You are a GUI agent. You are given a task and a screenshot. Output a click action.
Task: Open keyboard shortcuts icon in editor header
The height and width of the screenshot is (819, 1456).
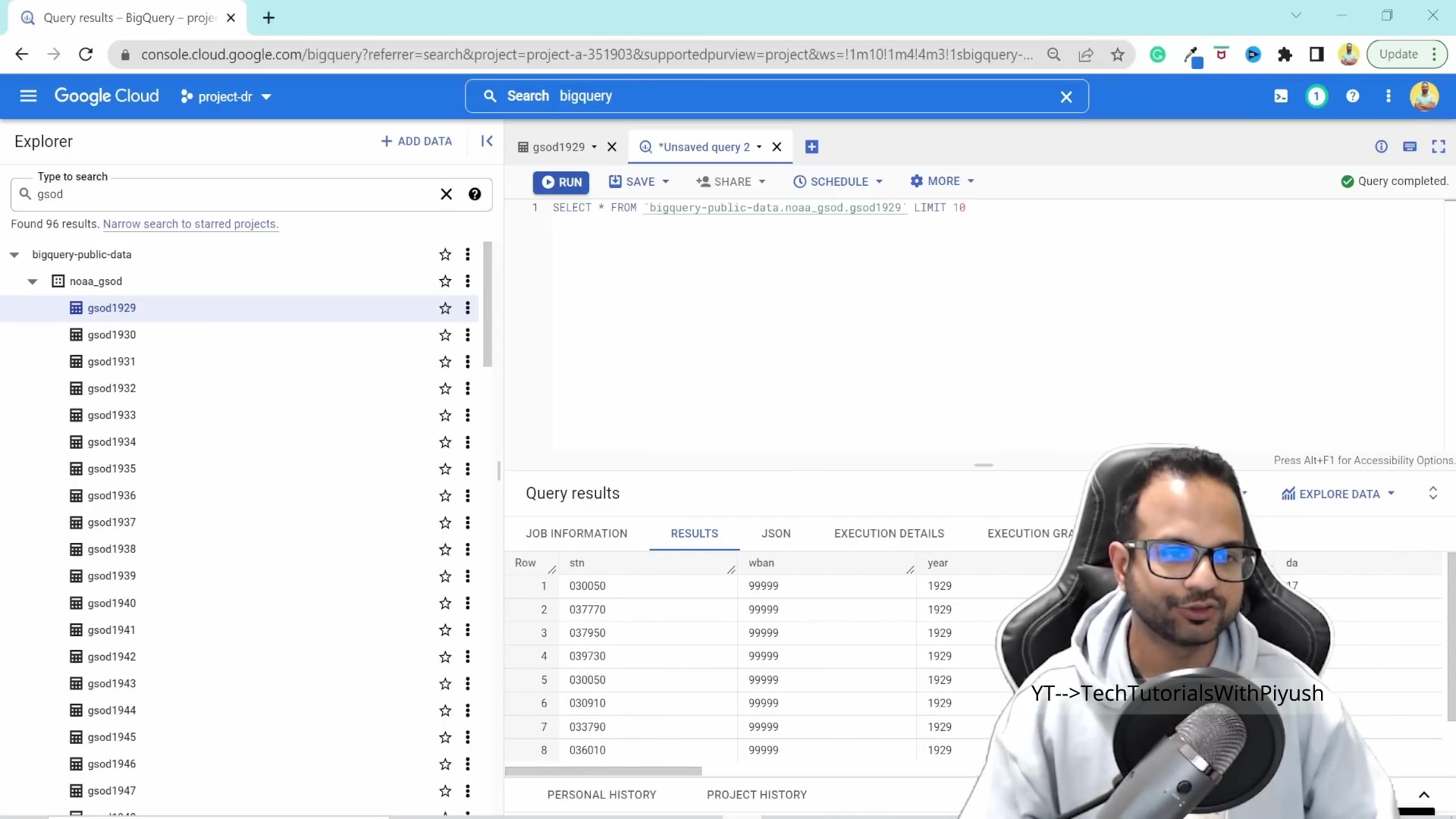[x=1410, y=147]
